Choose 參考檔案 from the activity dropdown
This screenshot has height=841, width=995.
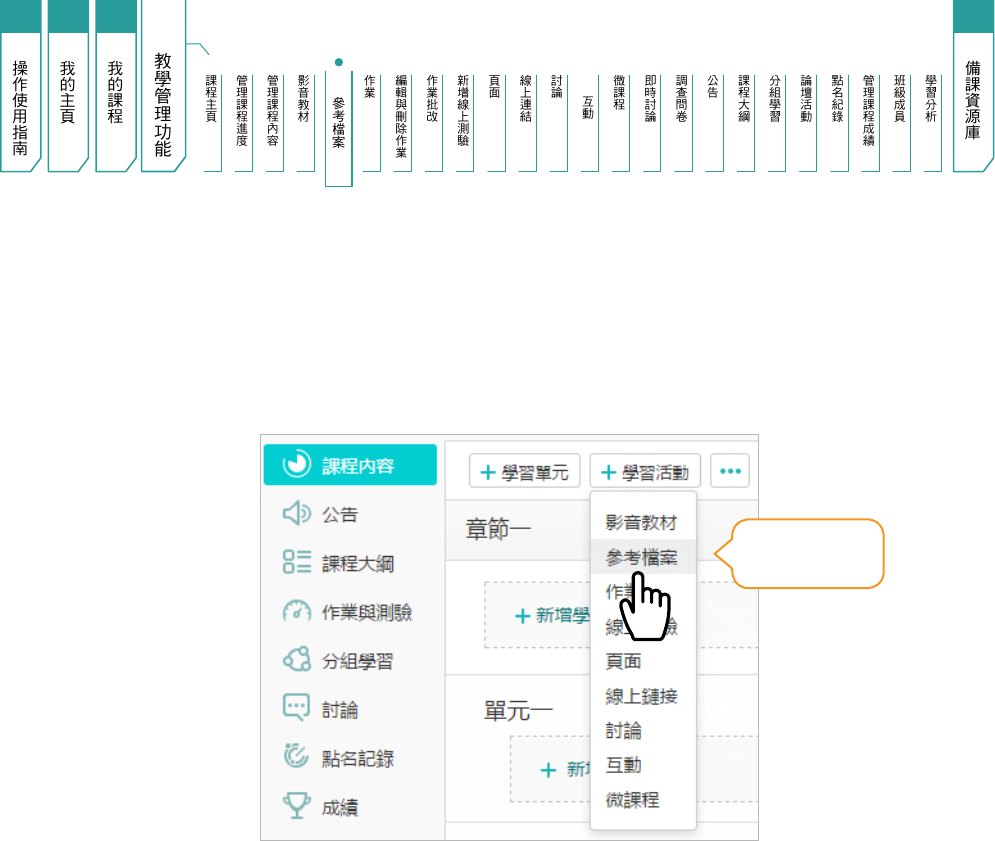pyautogui.click(x=643, y=557)
